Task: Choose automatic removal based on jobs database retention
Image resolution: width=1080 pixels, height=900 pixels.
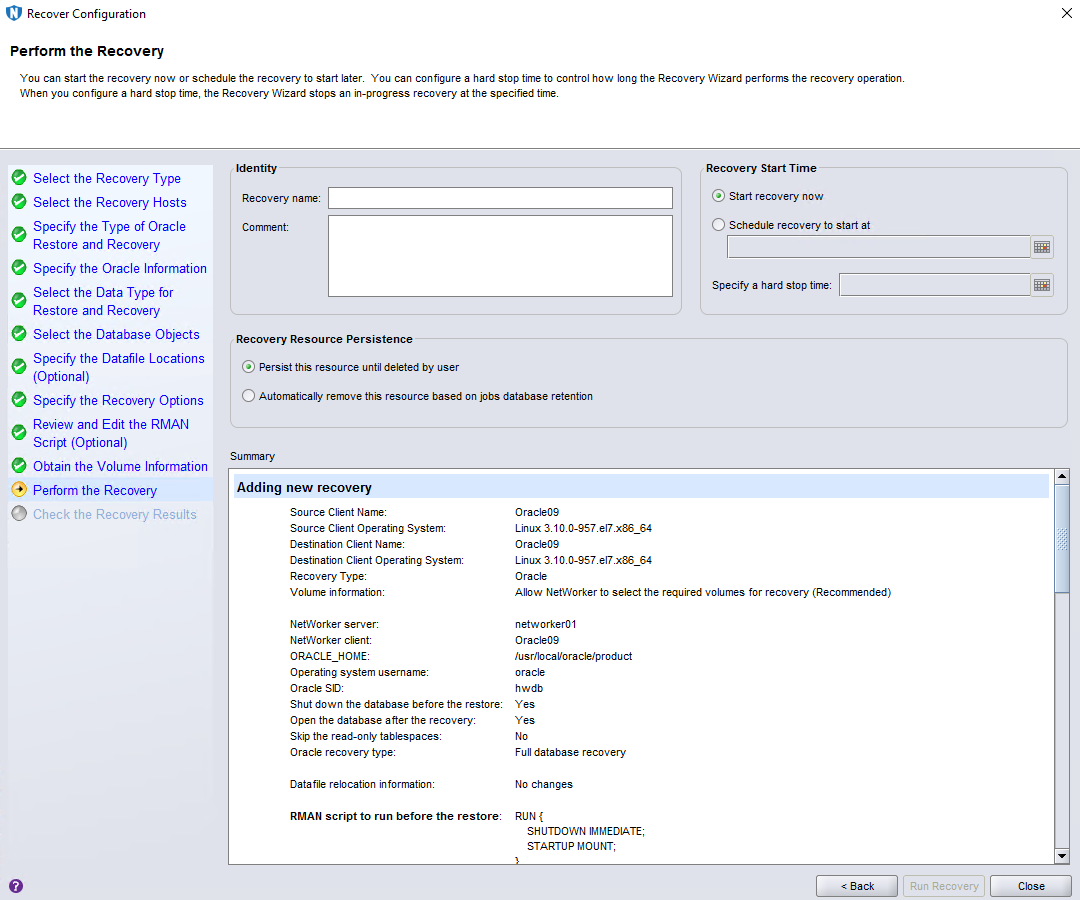Action: pos(248,396)
